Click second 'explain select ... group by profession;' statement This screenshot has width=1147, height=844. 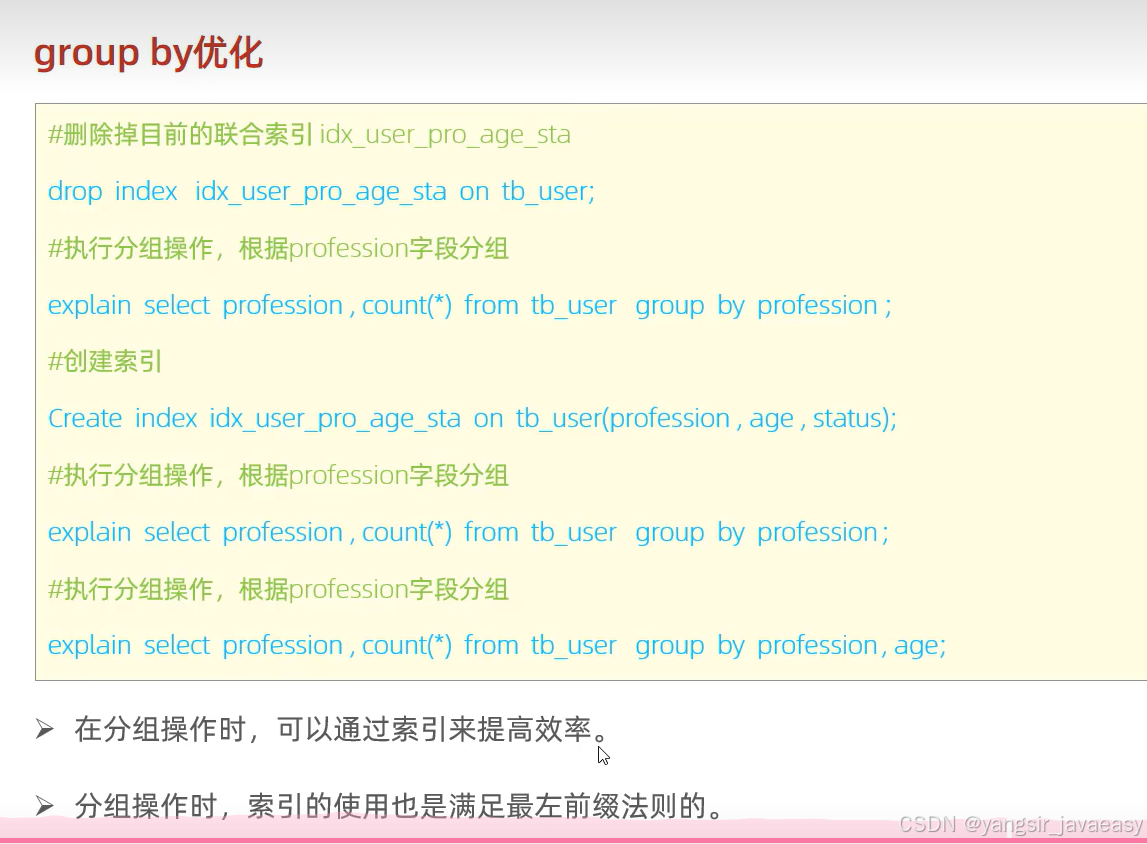pos(468,532)
